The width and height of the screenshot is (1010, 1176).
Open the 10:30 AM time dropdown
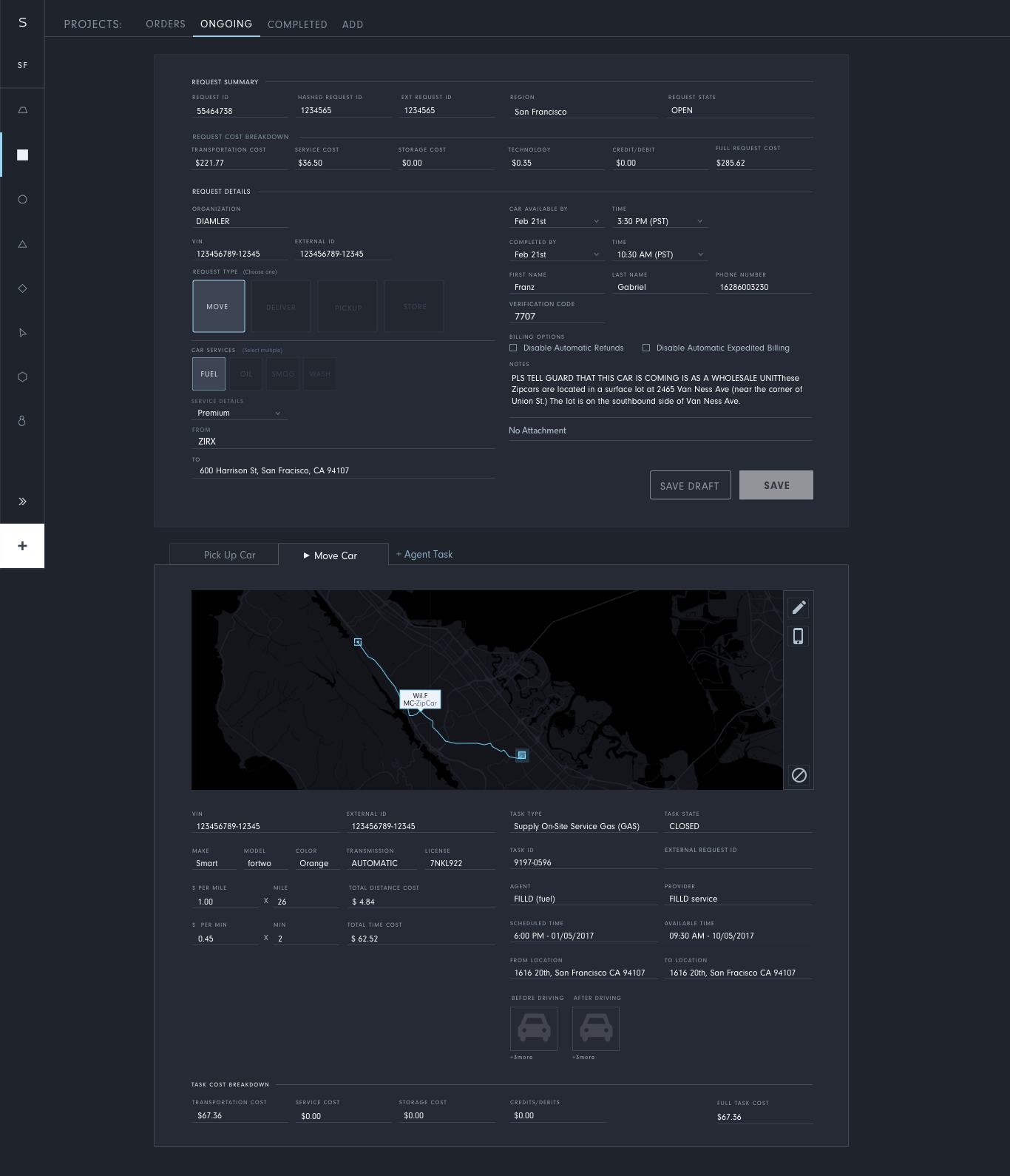point(660,254)
